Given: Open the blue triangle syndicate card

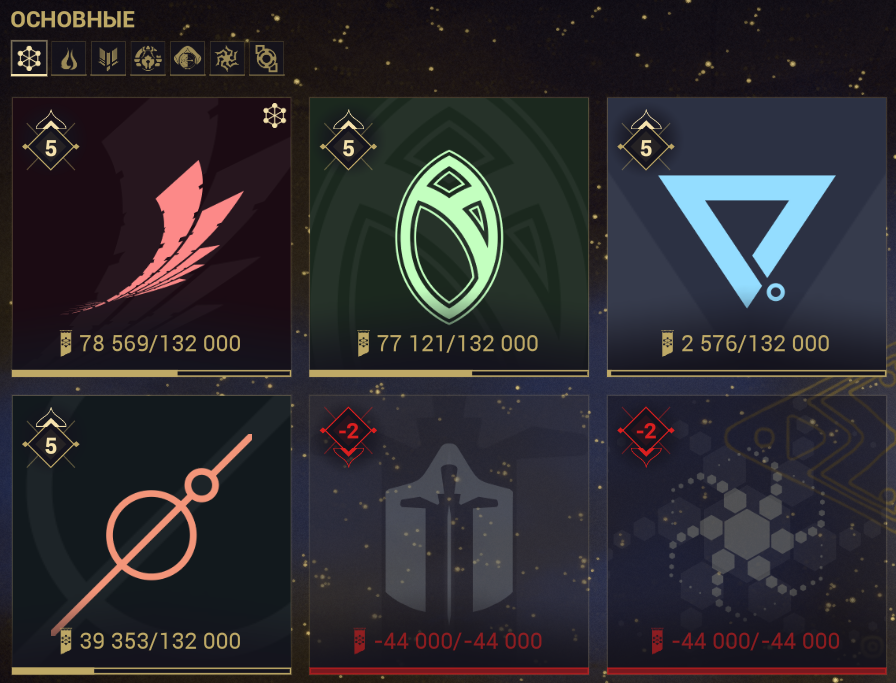Looking at the screenshot, I should point(746,237).
